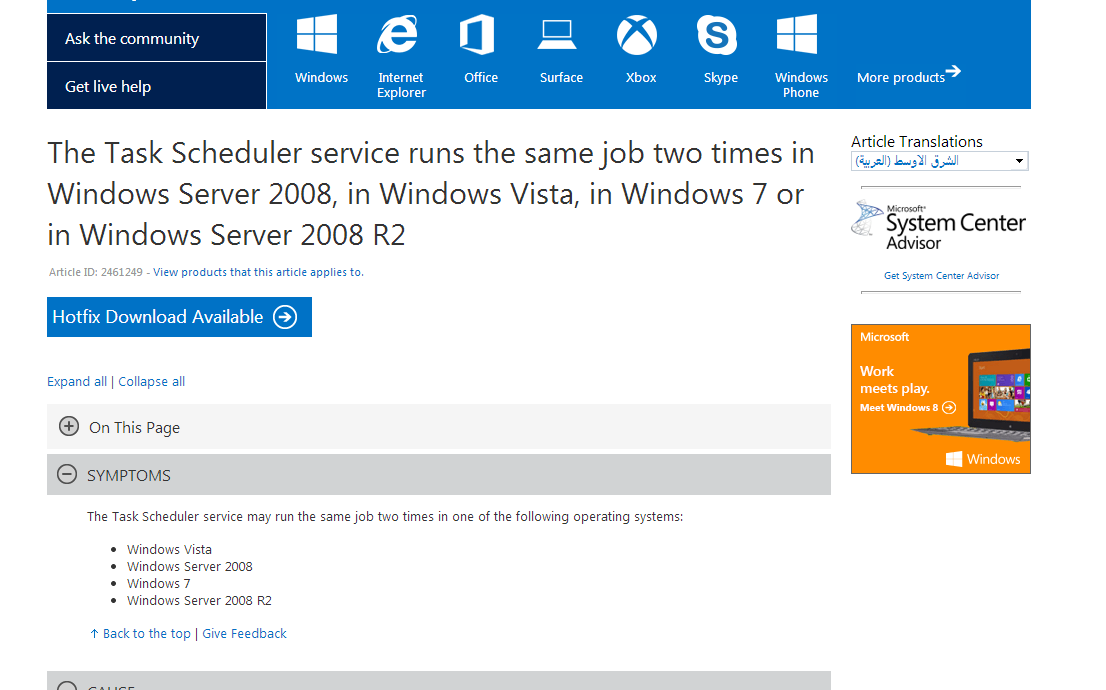Click the Article ID: 2461249 text
Screen dimensions: 1106x690
coord(96,272)
